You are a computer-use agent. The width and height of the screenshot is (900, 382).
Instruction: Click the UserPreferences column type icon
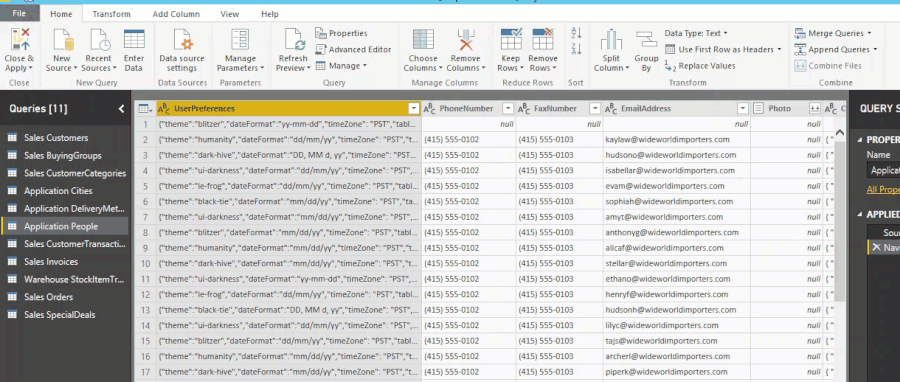click(164, 108)
